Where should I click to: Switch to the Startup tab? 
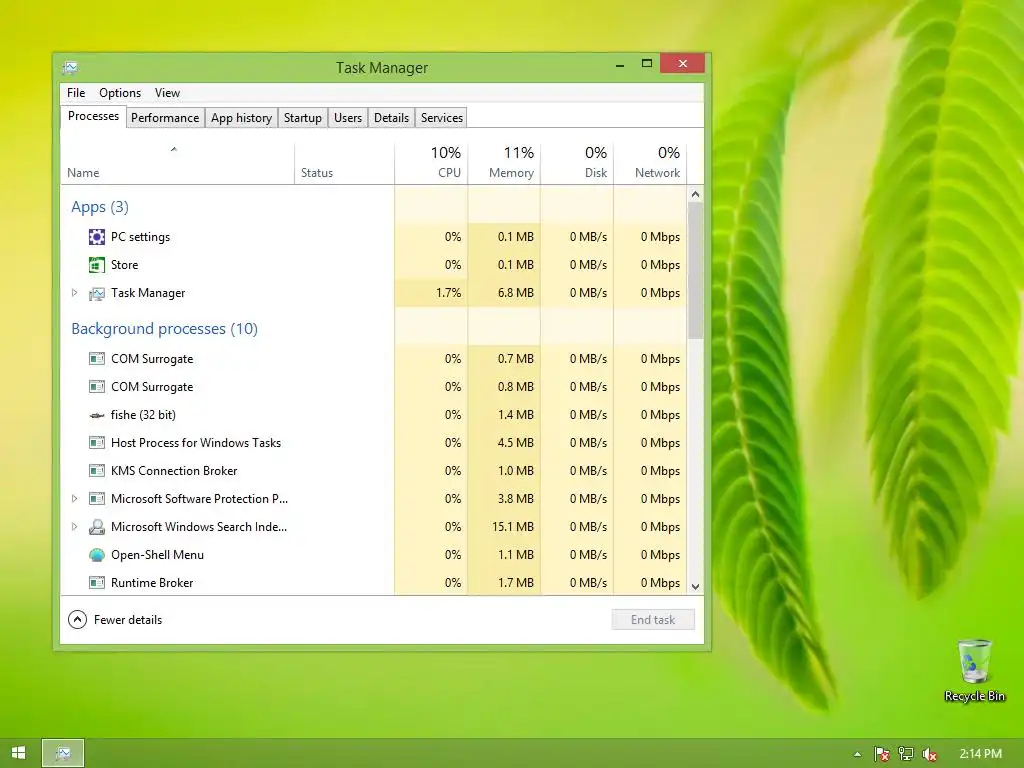click(302, 118)
